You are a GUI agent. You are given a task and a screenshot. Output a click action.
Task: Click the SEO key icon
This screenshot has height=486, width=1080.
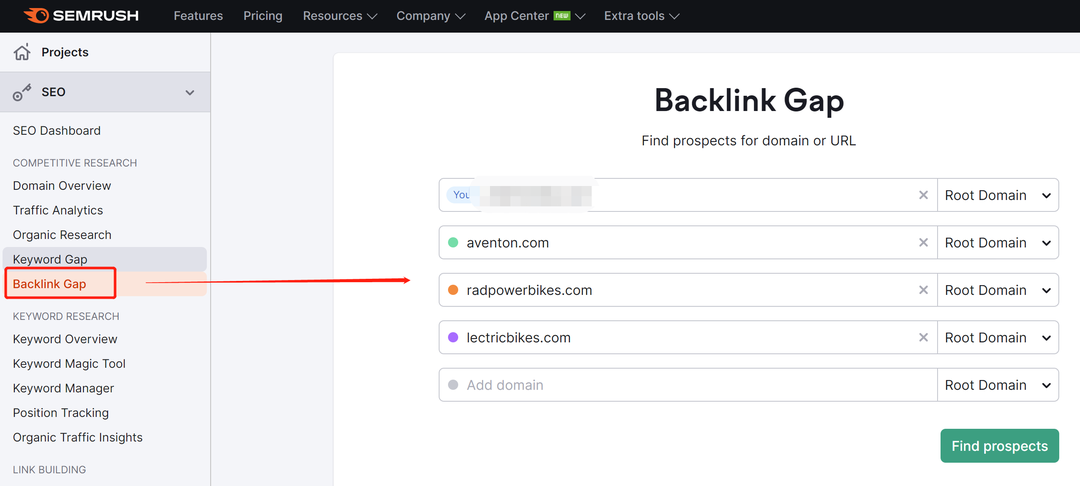click(22, 92)
